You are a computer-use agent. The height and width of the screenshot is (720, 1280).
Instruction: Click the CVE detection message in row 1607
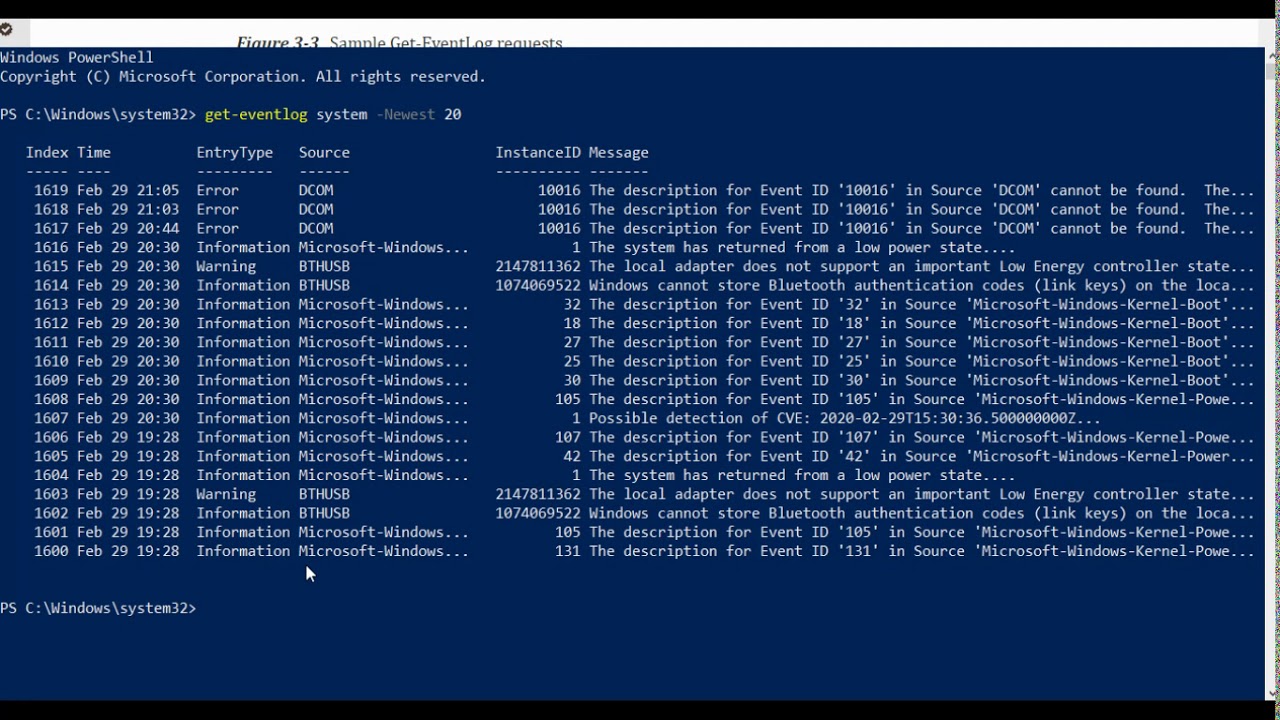pos(844,418)
